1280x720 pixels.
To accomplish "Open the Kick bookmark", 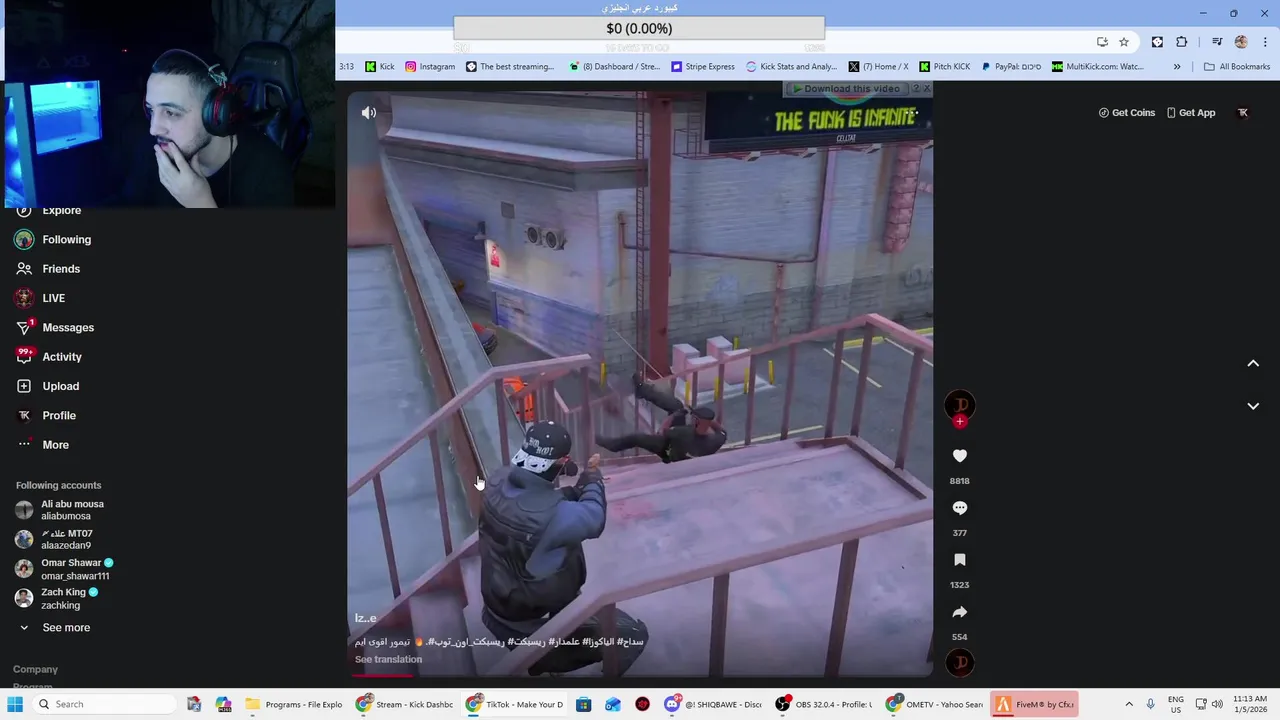I will coord(379,67).
